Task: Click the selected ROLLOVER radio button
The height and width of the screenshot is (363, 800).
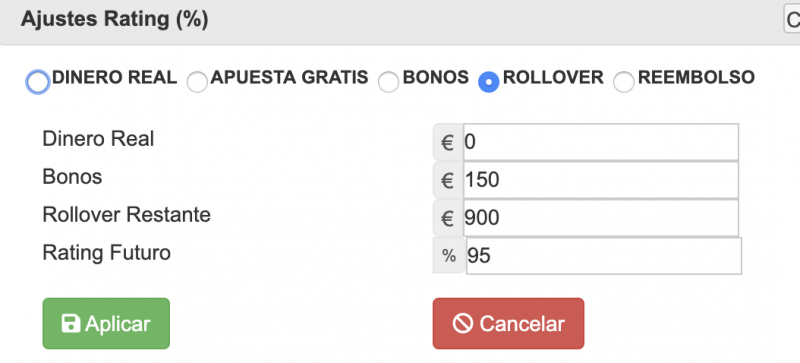Action: (x=488, y=82)
